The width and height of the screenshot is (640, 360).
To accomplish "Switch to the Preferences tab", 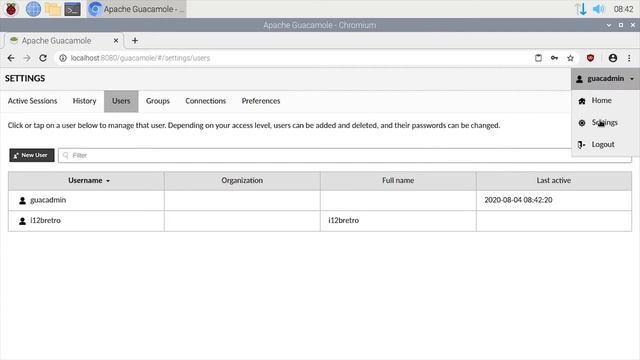I will click(x=261, y=101).
